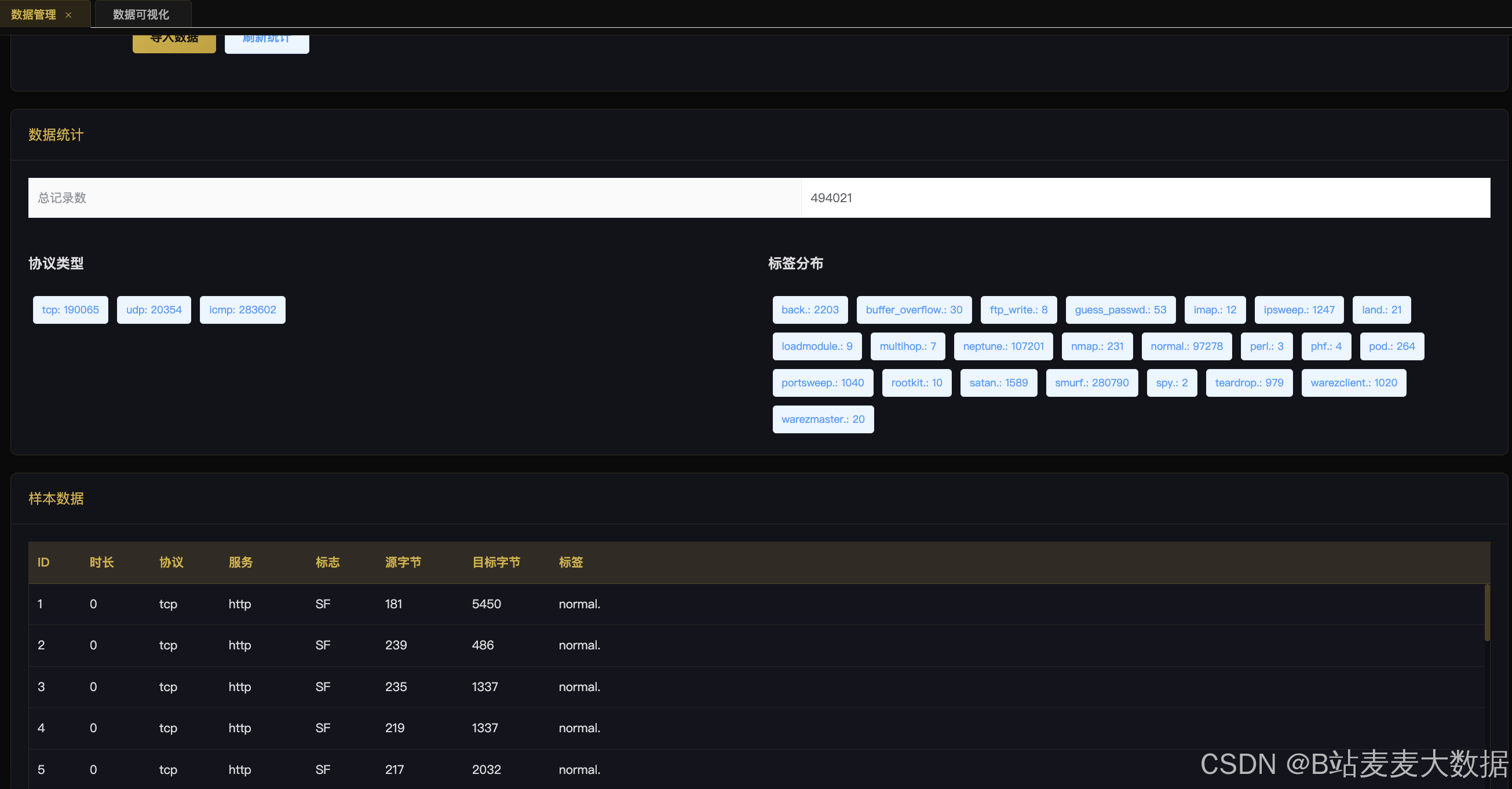Switch to the 数据可视化 tab
This screenshot has width=1512, height=789.
141,14
